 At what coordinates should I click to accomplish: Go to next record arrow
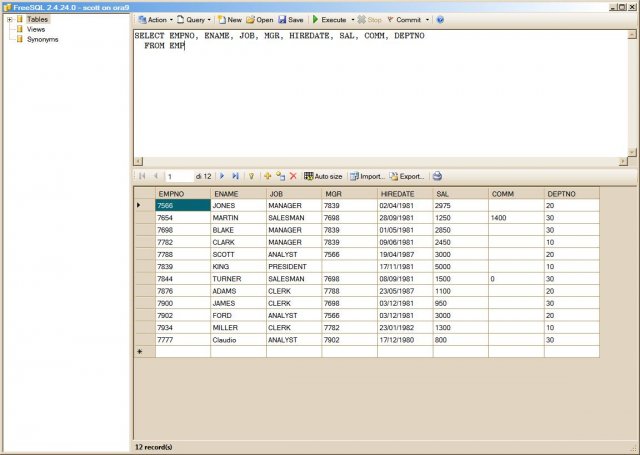tap(222, 175)
